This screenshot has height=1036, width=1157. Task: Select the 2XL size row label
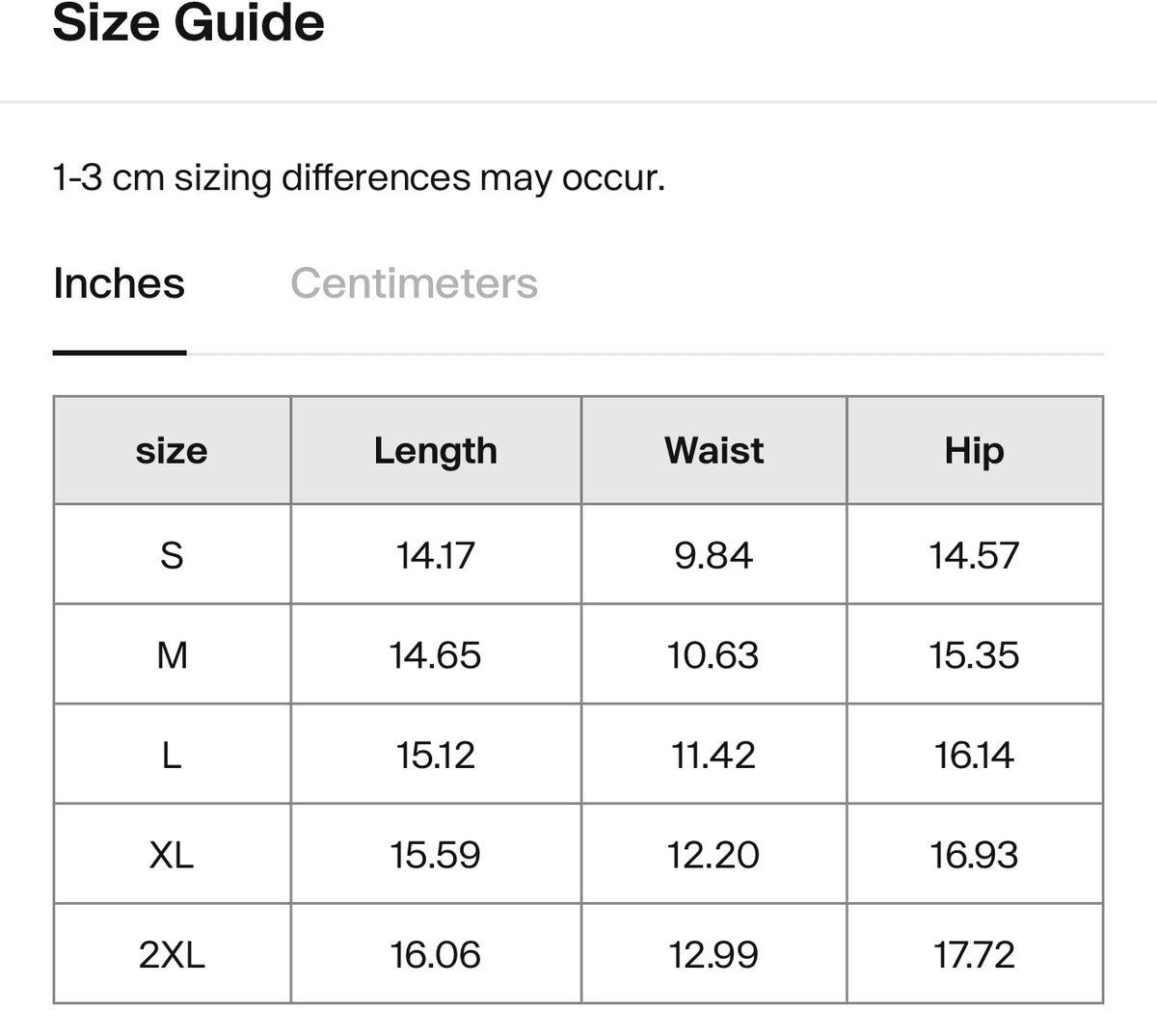tap(172, 954)
